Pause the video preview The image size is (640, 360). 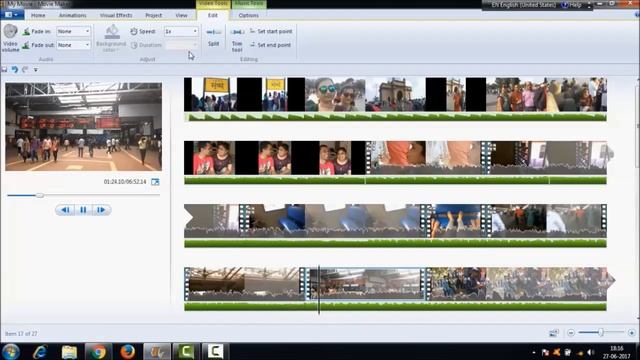(83, 210)
